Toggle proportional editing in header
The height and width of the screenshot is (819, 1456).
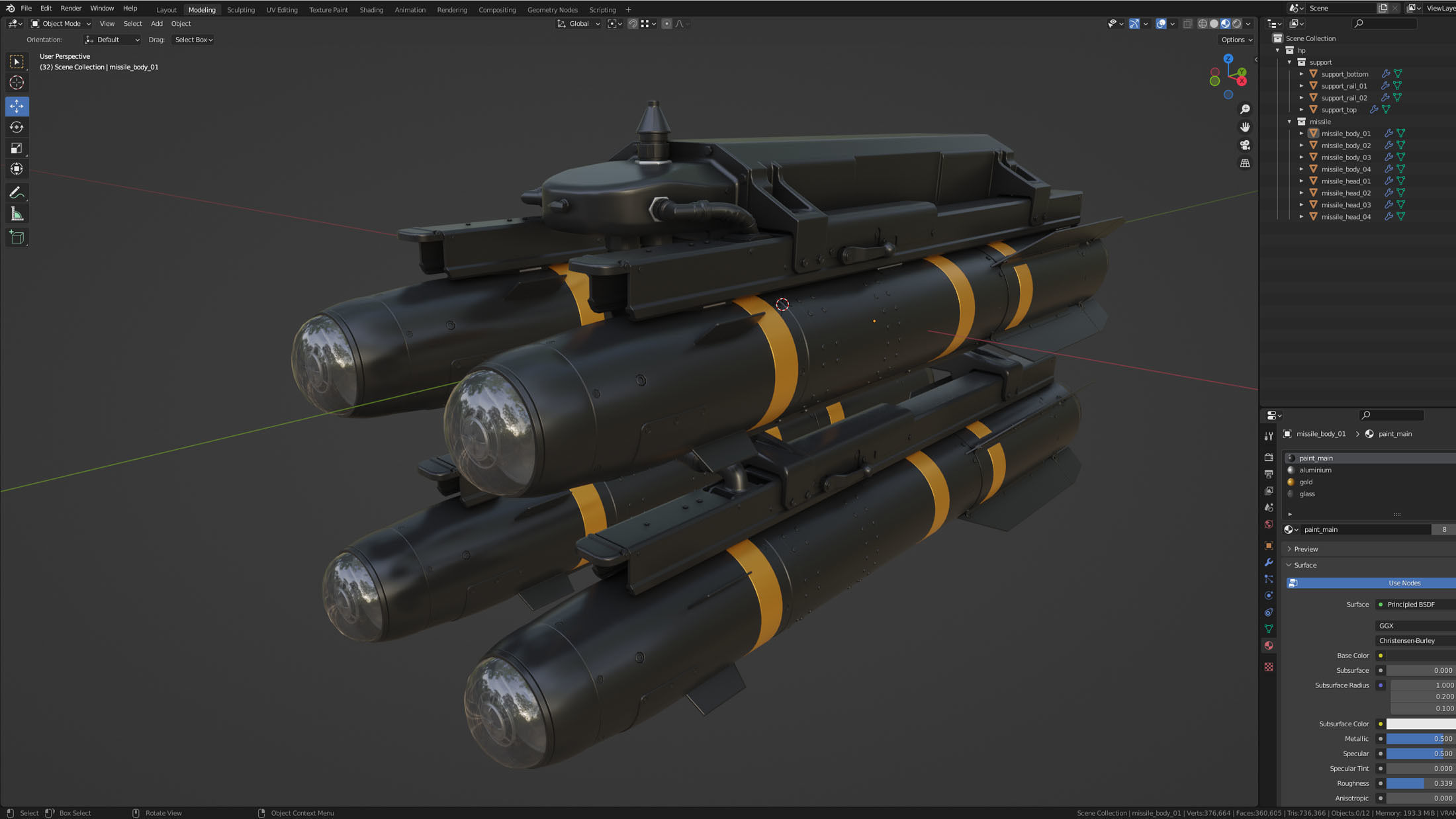666,24
